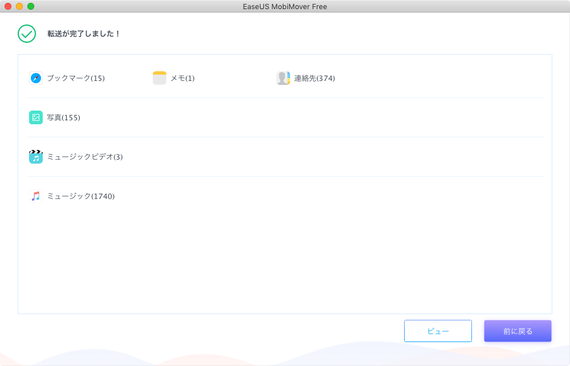Click the 転送が完了しました！ message
Image resolution: width=570 pixels, height=366 pixels.
tap(84, 34)
